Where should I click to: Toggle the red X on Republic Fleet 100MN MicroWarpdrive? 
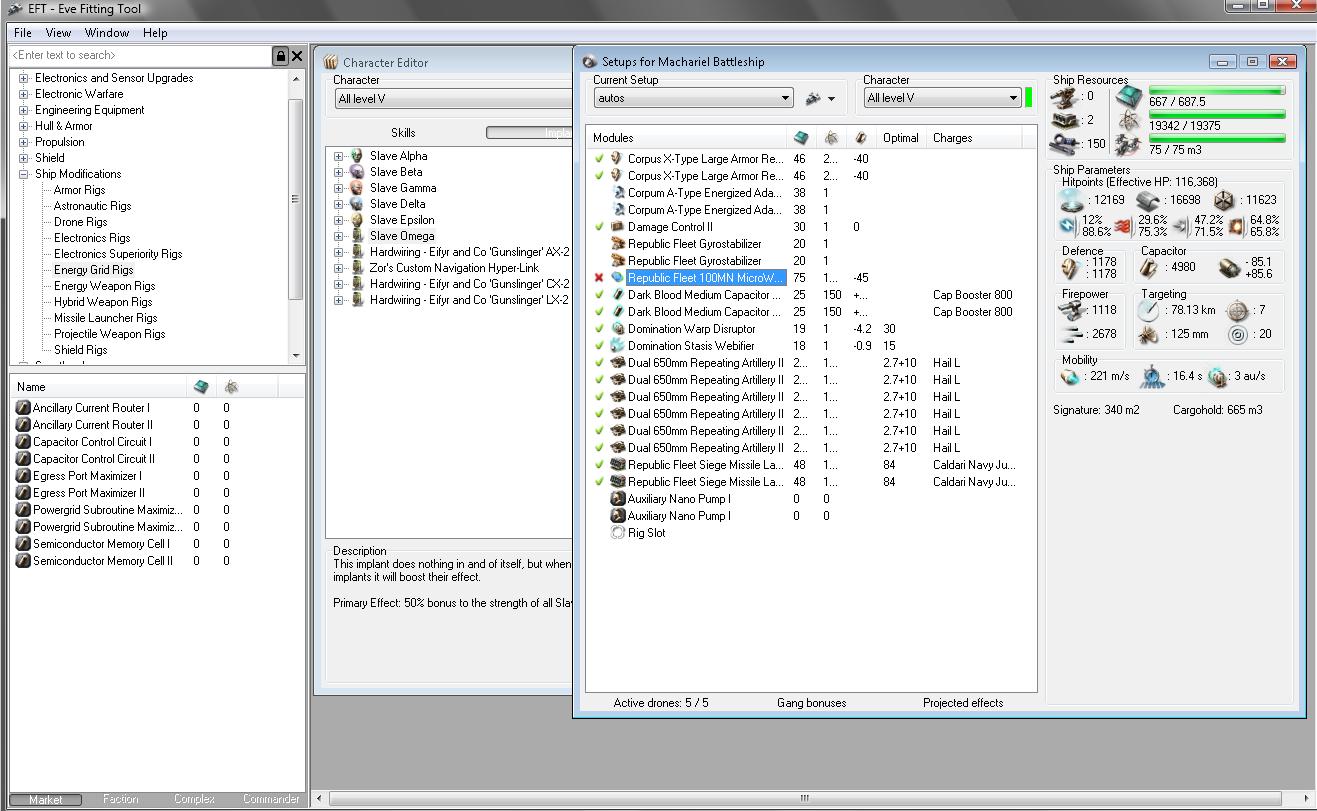(599, 278)
